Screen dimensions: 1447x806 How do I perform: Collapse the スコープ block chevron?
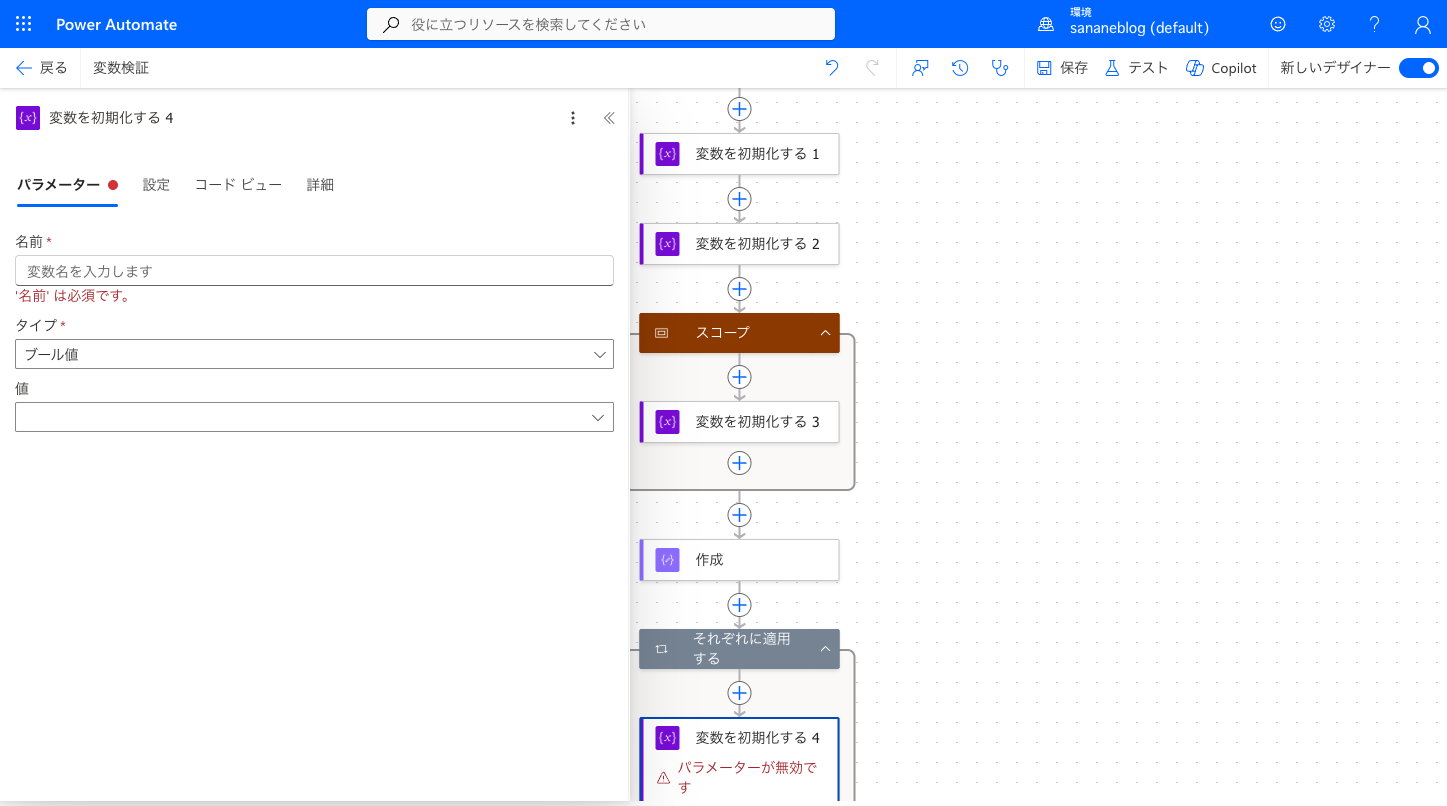(825, 333)
